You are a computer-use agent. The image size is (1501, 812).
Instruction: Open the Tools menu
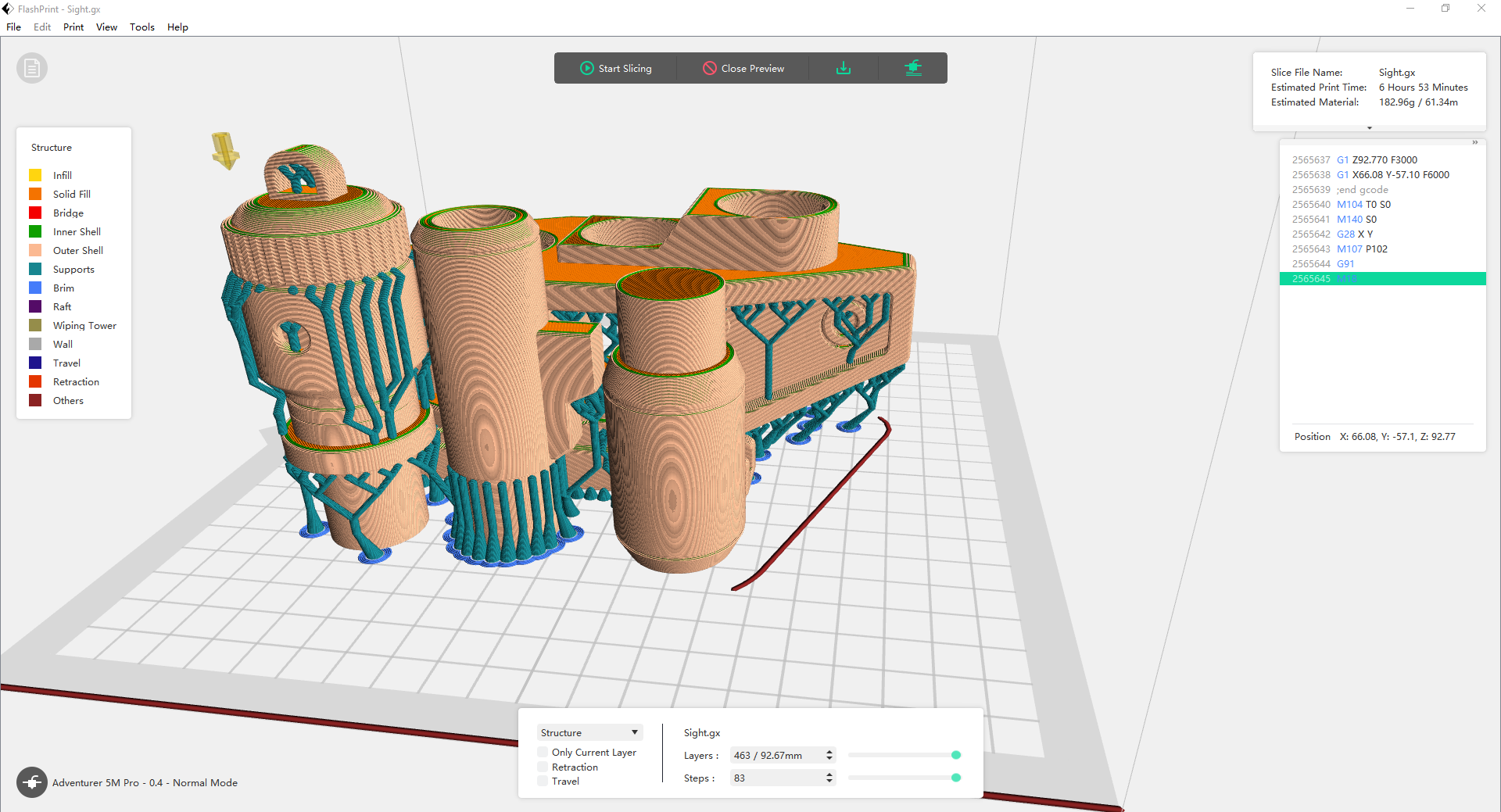tap(142, 27)
